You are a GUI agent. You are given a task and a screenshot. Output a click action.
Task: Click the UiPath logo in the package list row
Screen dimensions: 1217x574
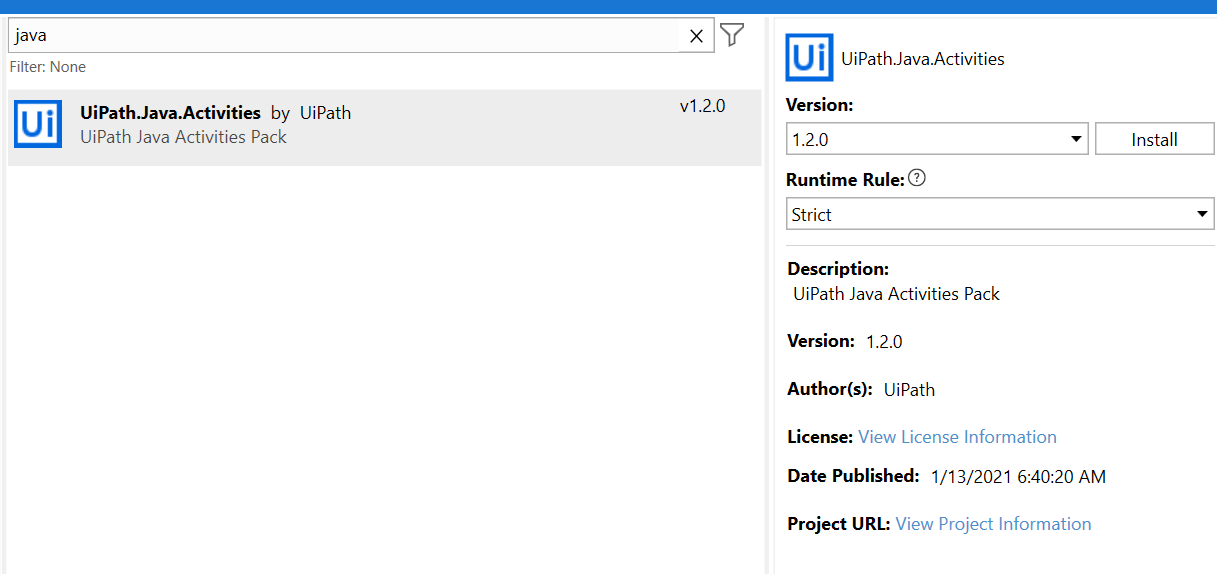click(38, 125)
